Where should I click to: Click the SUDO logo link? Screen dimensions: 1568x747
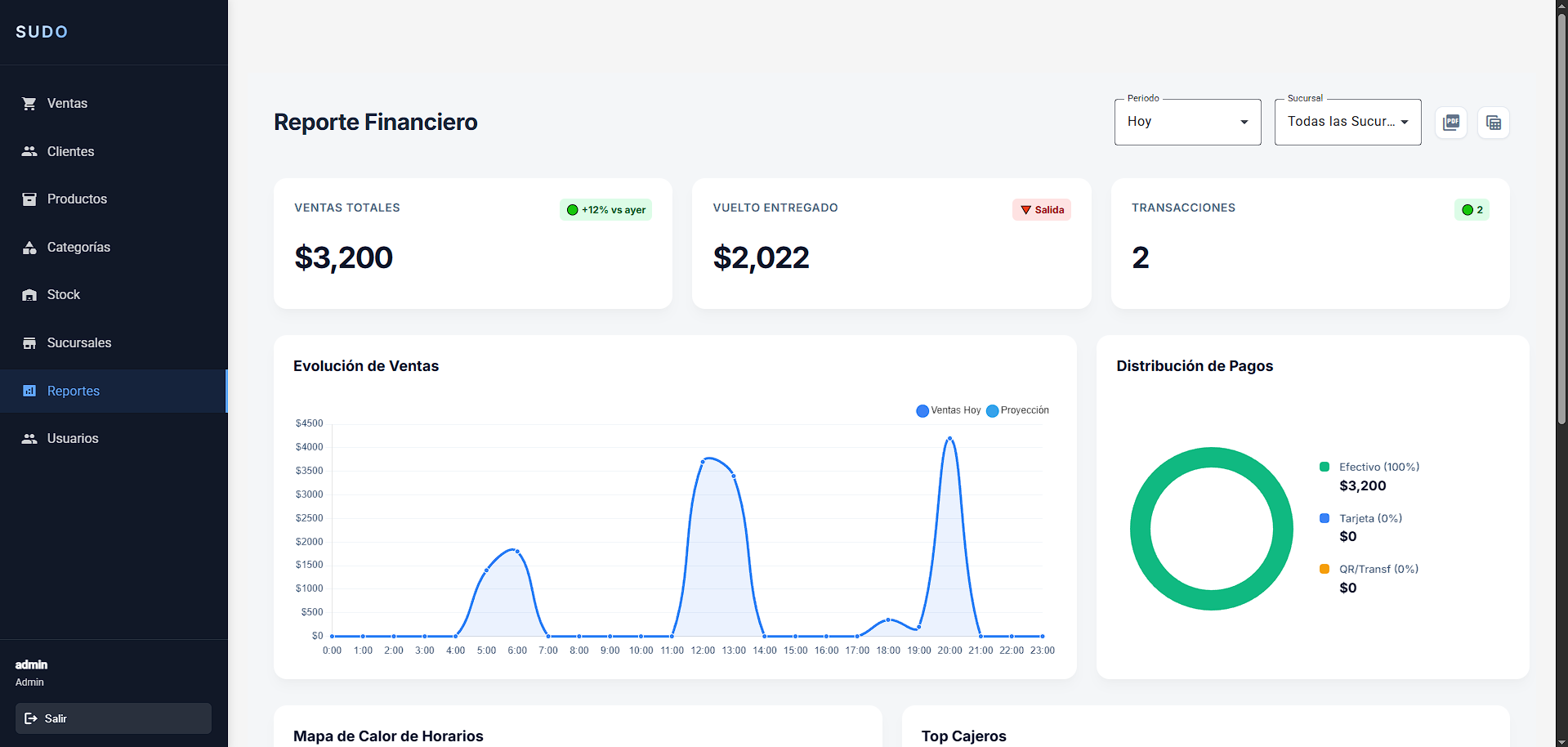[42, 32]
